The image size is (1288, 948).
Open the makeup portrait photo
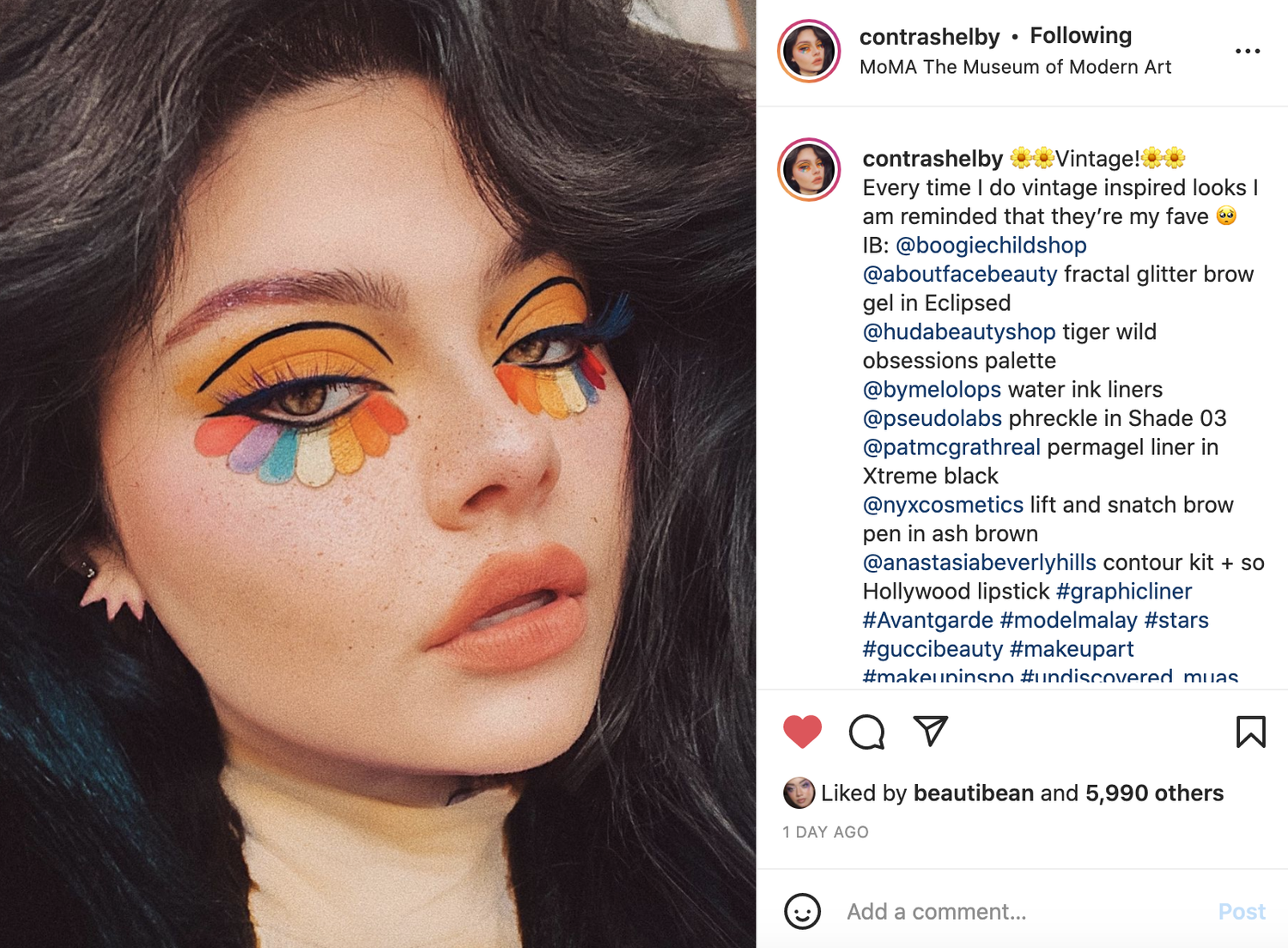click(378, 474)
